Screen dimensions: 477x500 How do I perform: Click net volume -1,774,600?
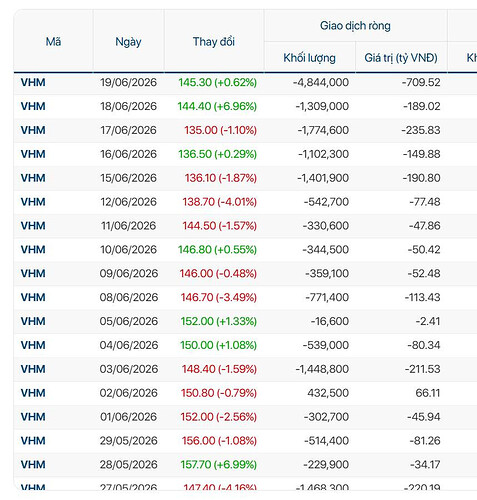[323, 130]
